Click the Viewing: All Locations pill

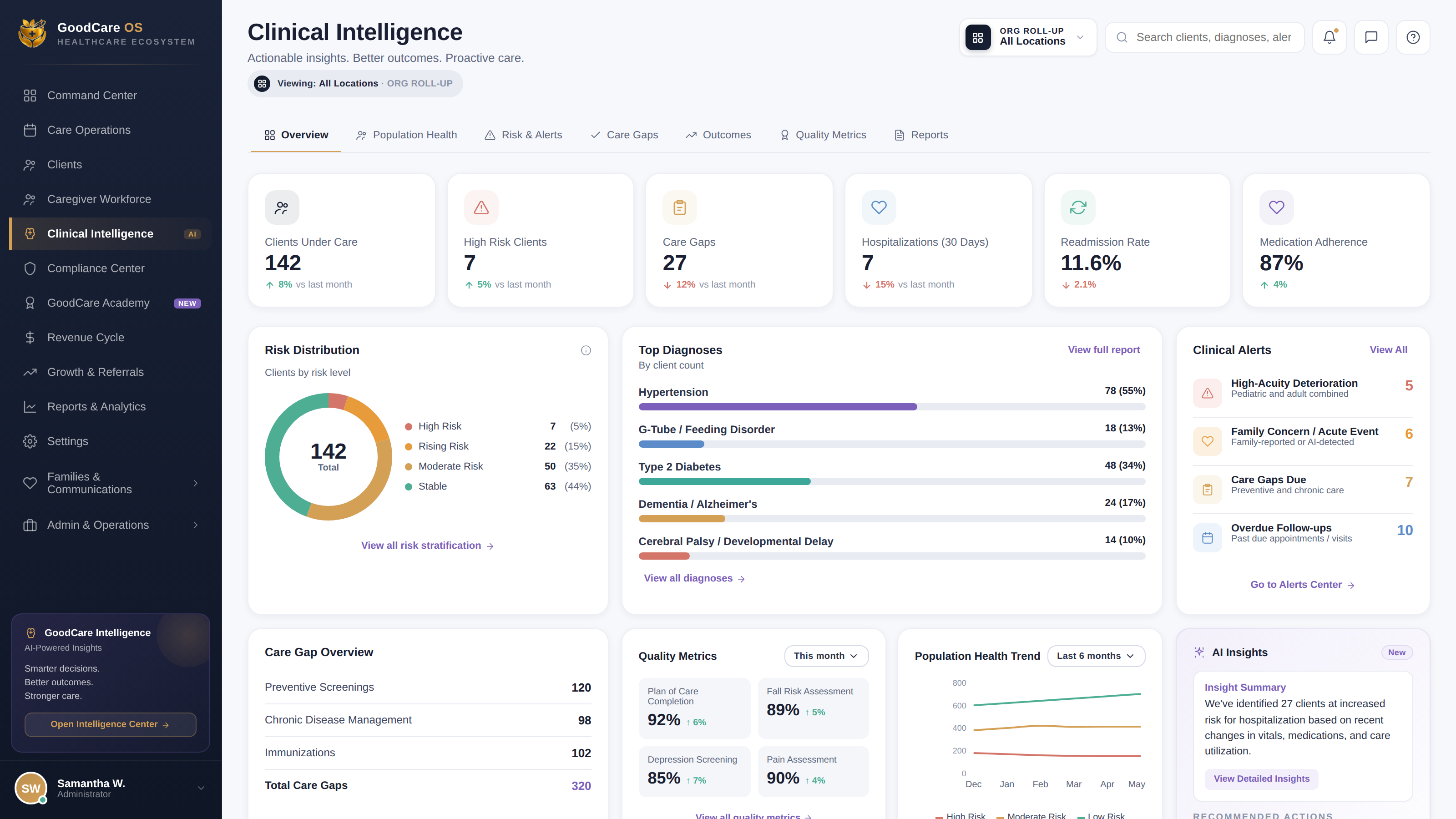pyautogui.click(x=355, y=84)
